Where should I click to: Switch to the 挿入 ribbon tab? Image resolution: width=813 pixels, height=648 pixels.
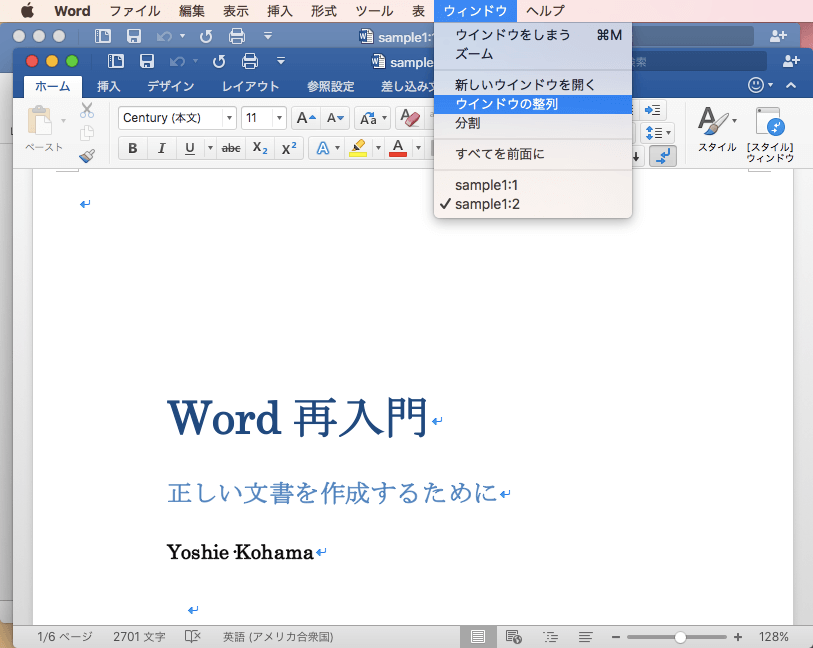pyautogui.click(x=108, y=86)
